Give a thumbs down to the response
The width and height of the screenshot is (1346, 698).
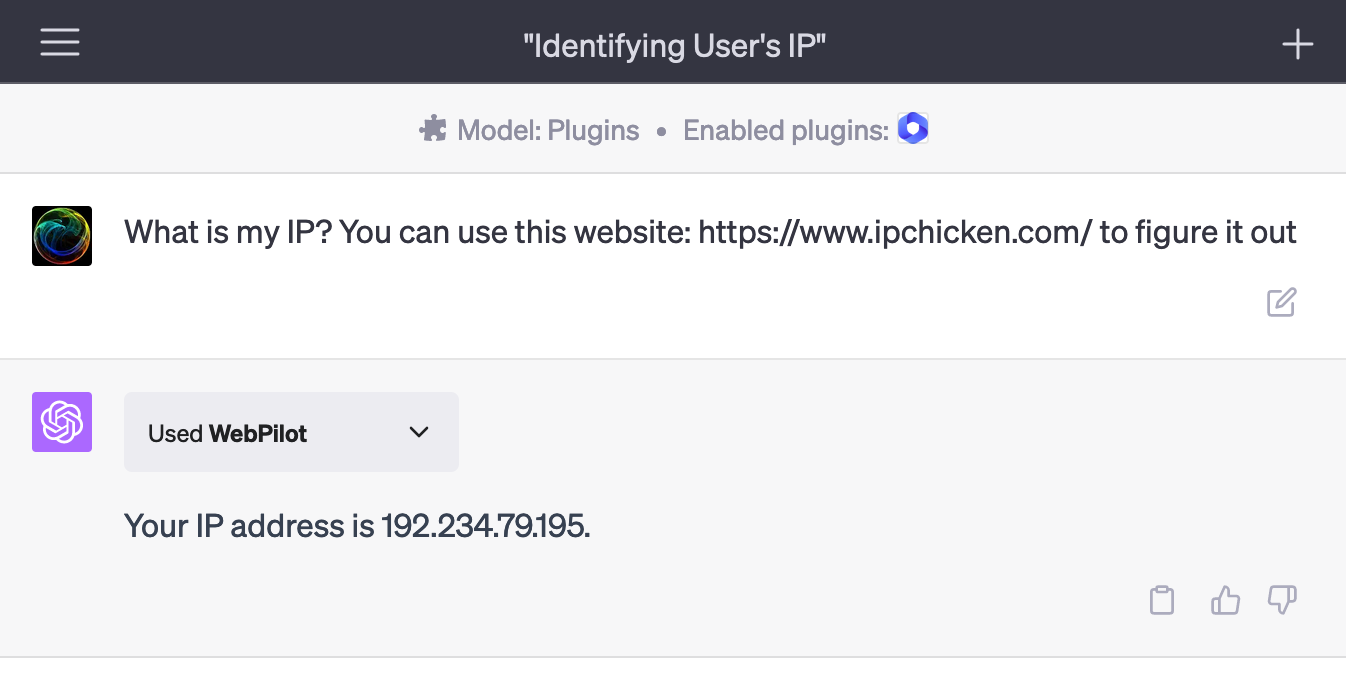click(1282, 600)
